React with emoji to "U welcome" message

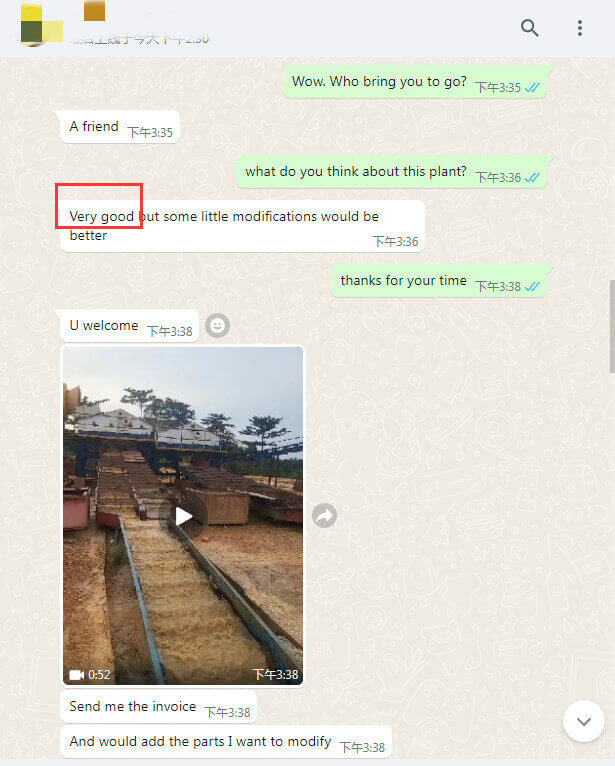tap(217, 325)
